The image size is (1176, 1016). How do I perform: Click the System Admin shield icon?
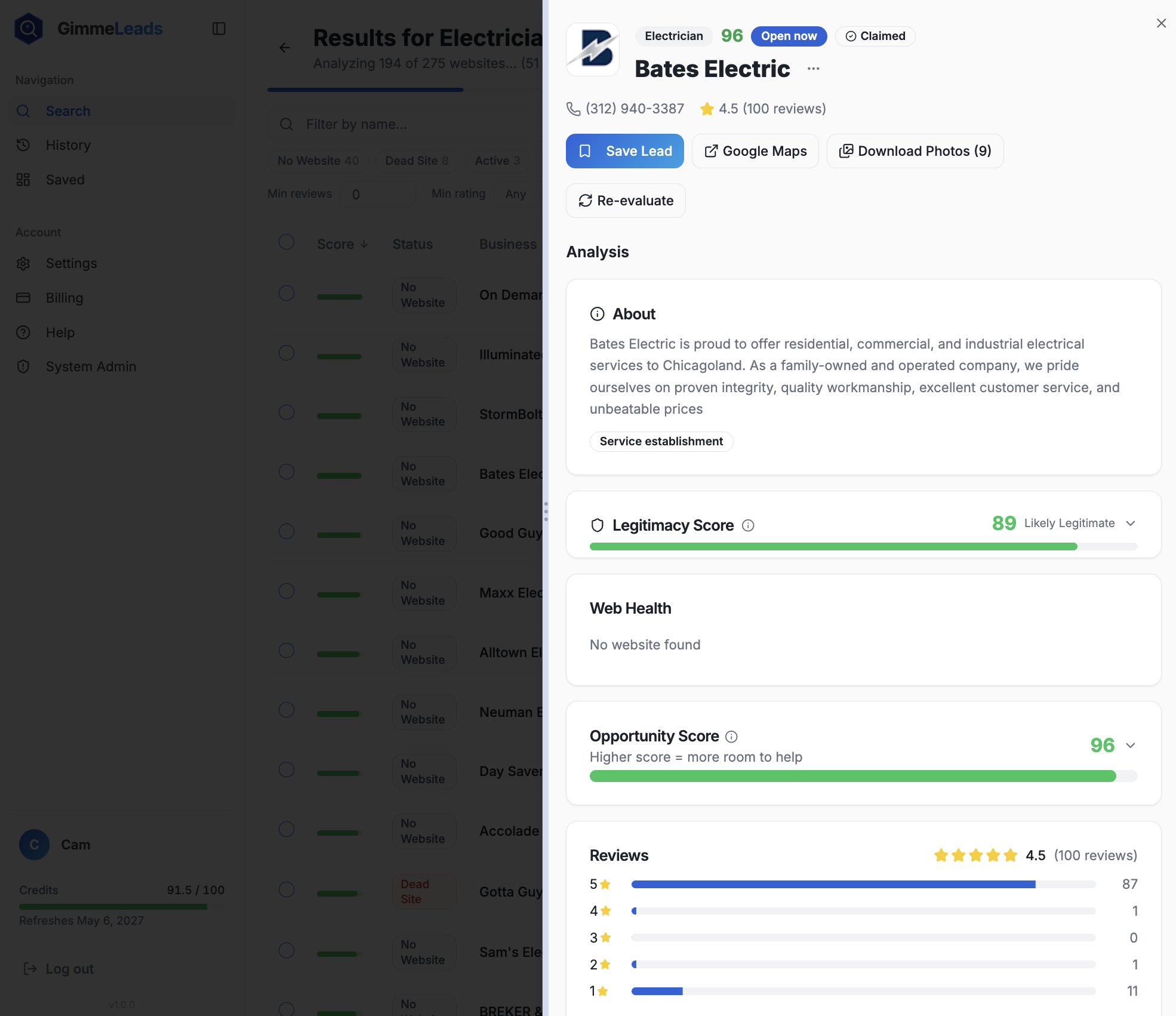tap(23, 367)
